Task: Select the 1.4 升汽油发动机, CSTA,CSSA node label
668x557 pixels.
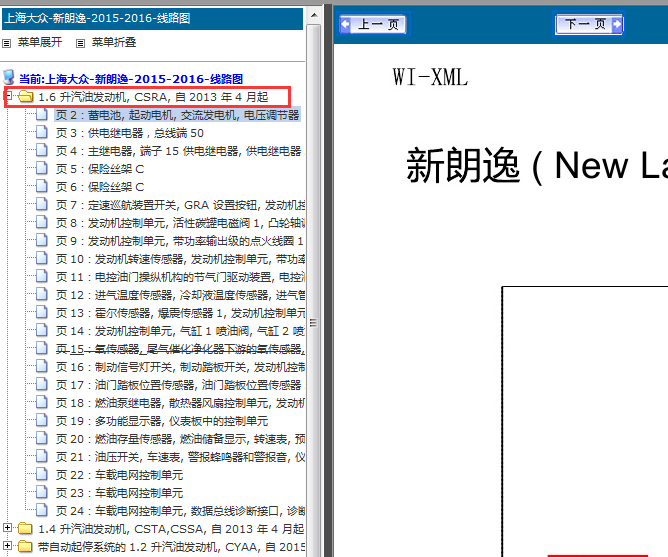Action: coord(171,529)
